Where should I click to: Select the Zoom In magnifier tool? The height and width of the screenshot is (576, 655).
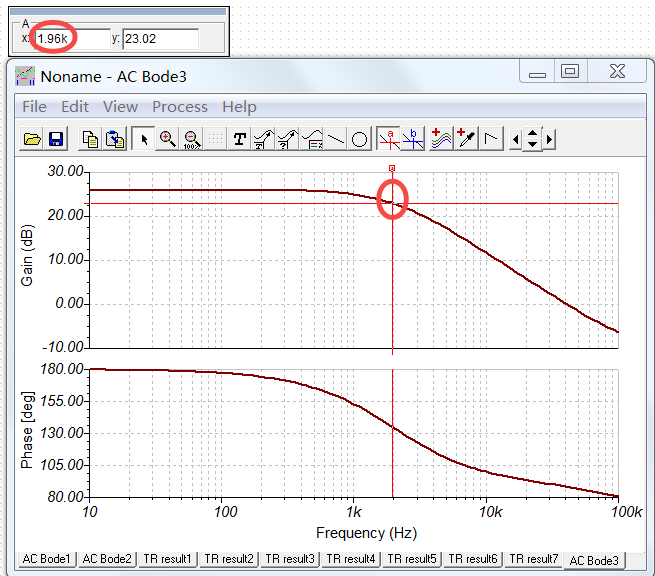[x=167, y=139]
